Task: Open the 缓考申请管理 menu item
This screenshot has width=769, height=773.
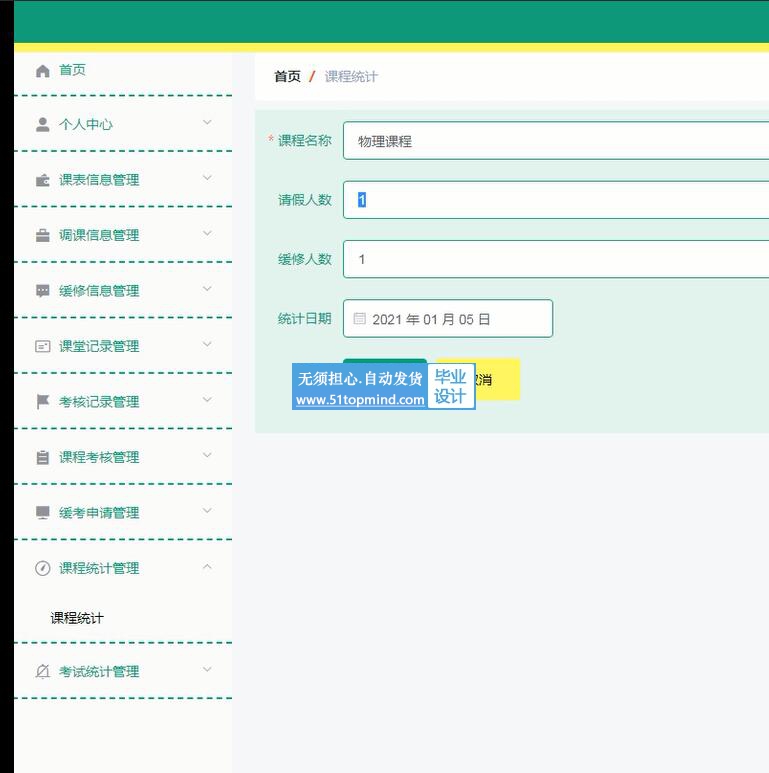Action: point(98,513)
